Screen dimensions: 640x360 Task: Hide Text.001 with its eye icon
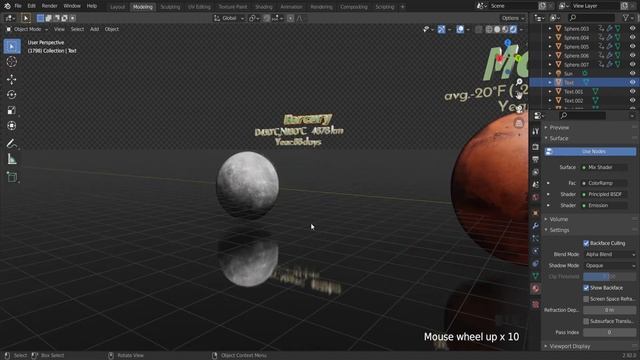click(632, 91)
